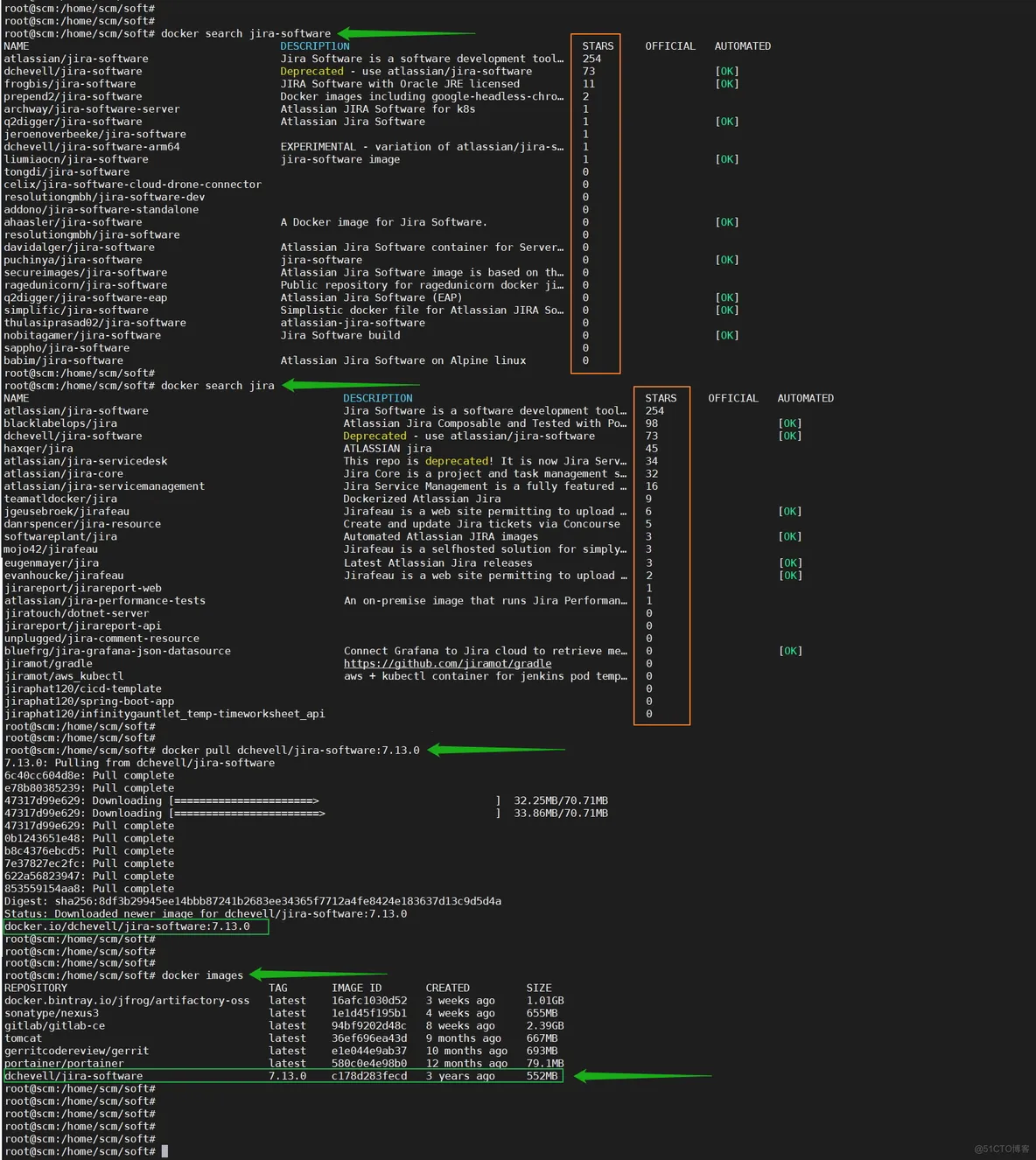
Task: Select jirareport/jirareport-api entry
Action: coord(82,626)
